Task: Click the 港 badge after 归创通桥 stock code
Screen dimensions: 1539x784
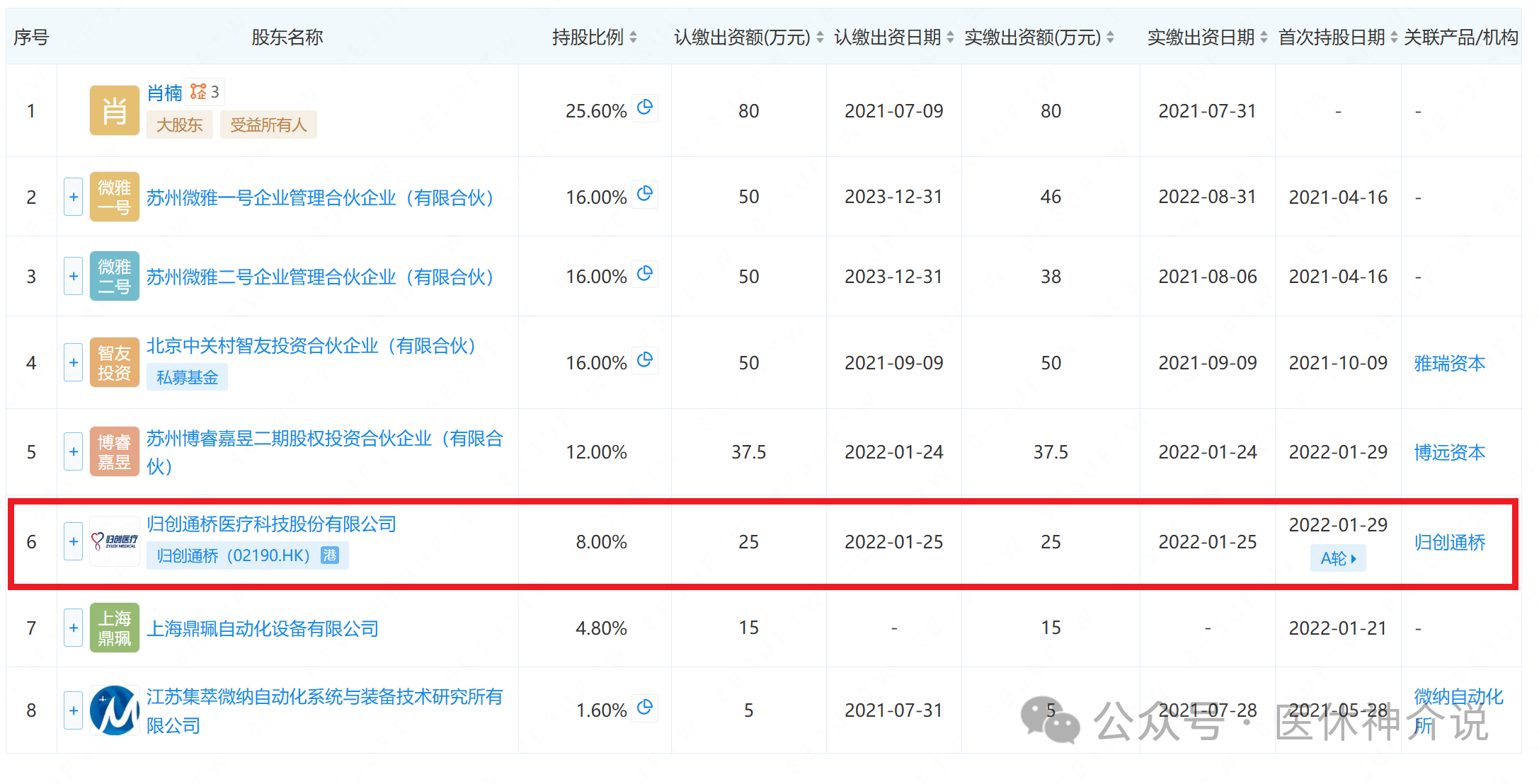Action: pos(330,555)
